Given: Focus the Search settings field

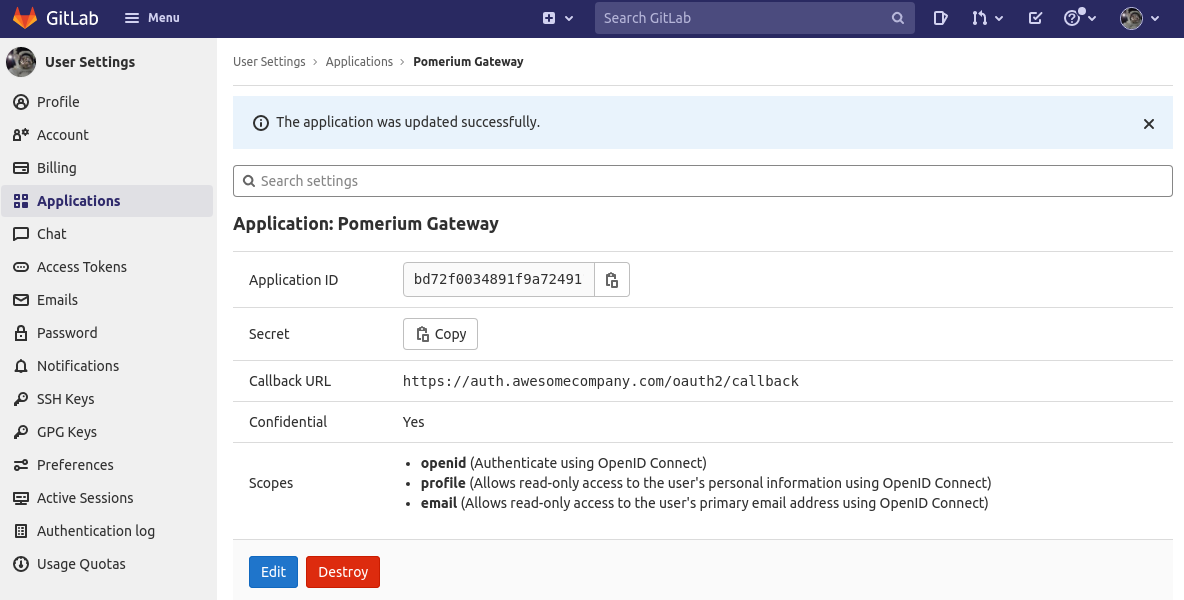Looking at the screenshot, I should pos(702,181).
